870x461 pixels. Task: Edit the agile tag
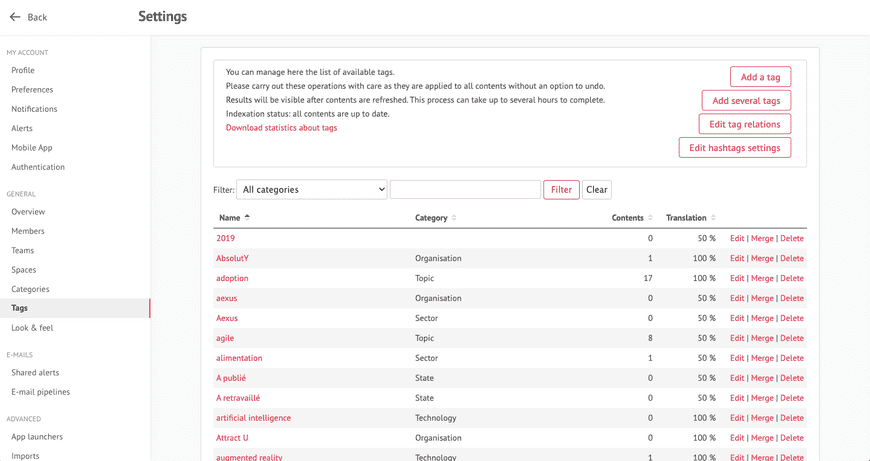click(x=737, y=338)
